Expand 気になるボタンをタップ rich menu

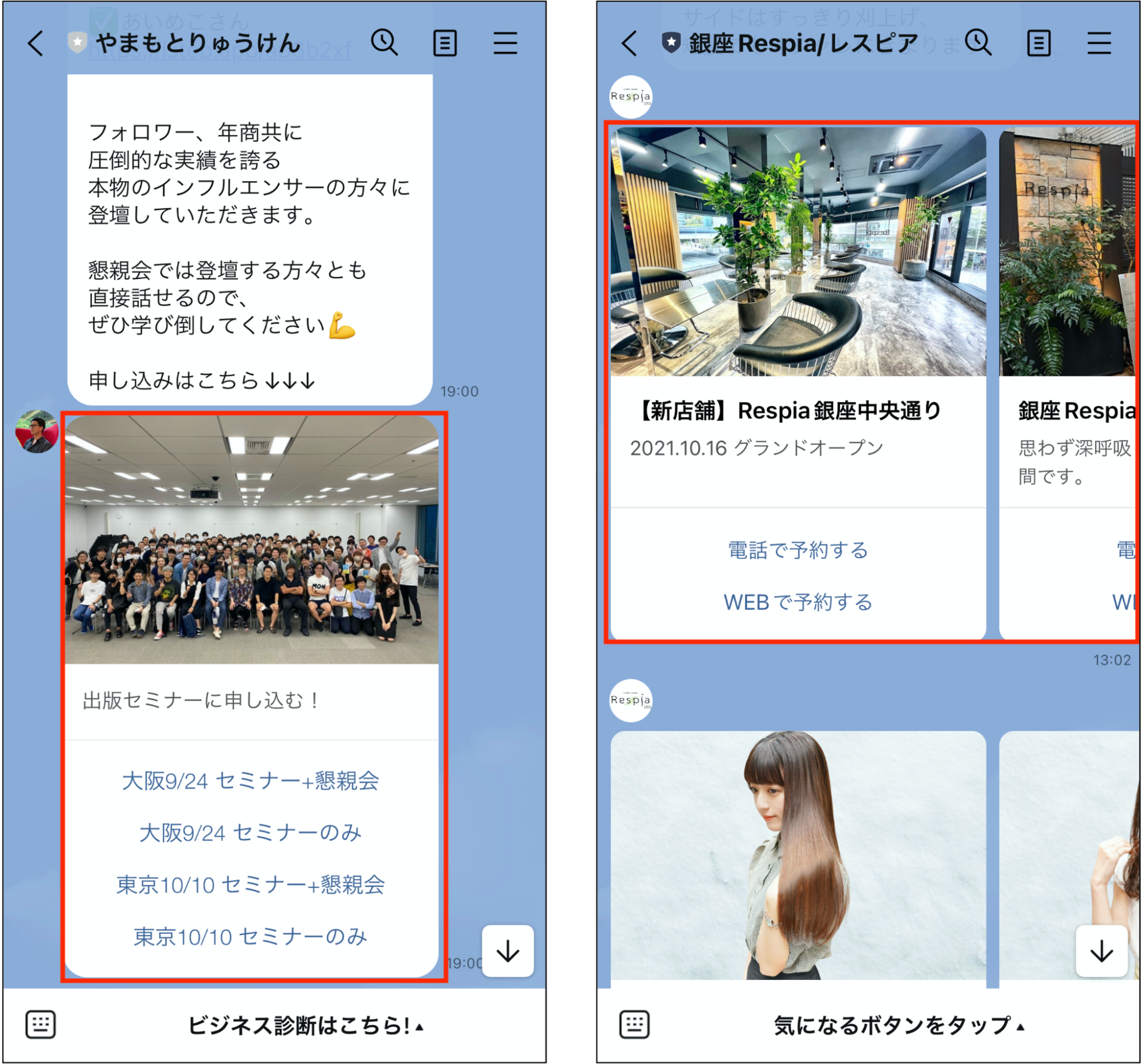[x=900, y=1026]
